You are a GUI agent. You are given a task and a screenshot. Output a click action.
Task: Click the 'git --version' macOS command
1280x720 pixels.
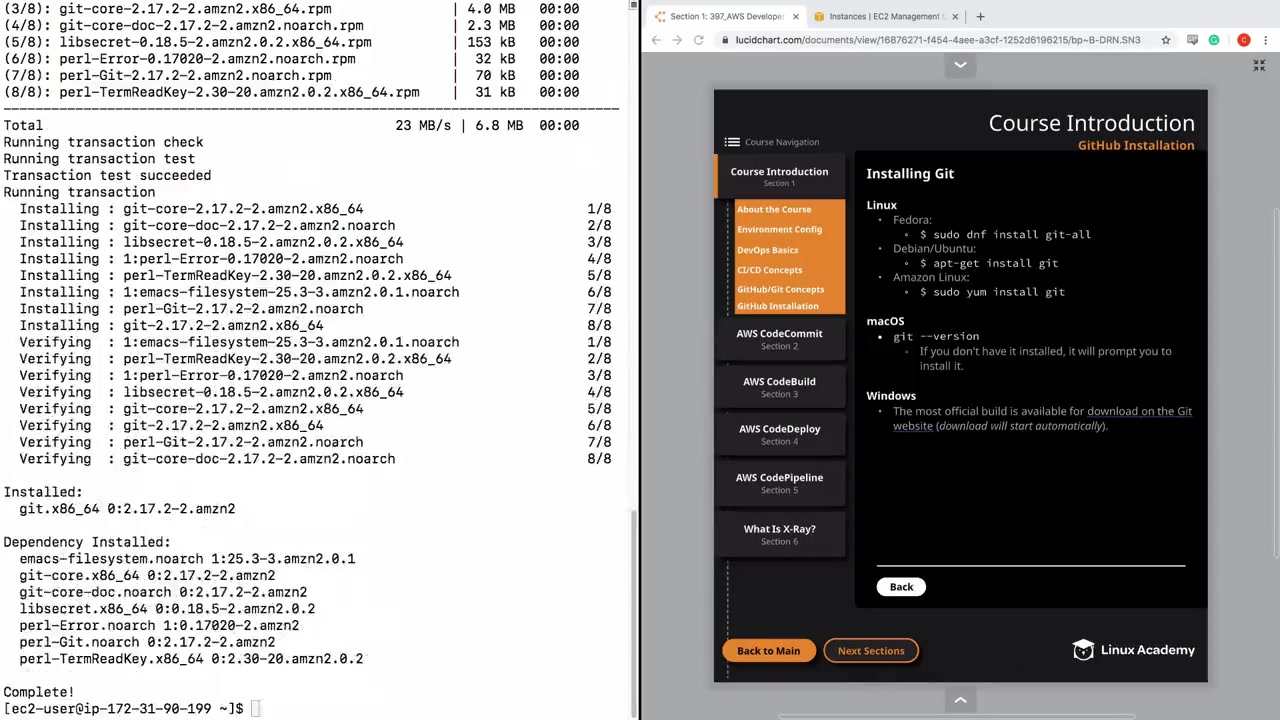pos(936,337)
